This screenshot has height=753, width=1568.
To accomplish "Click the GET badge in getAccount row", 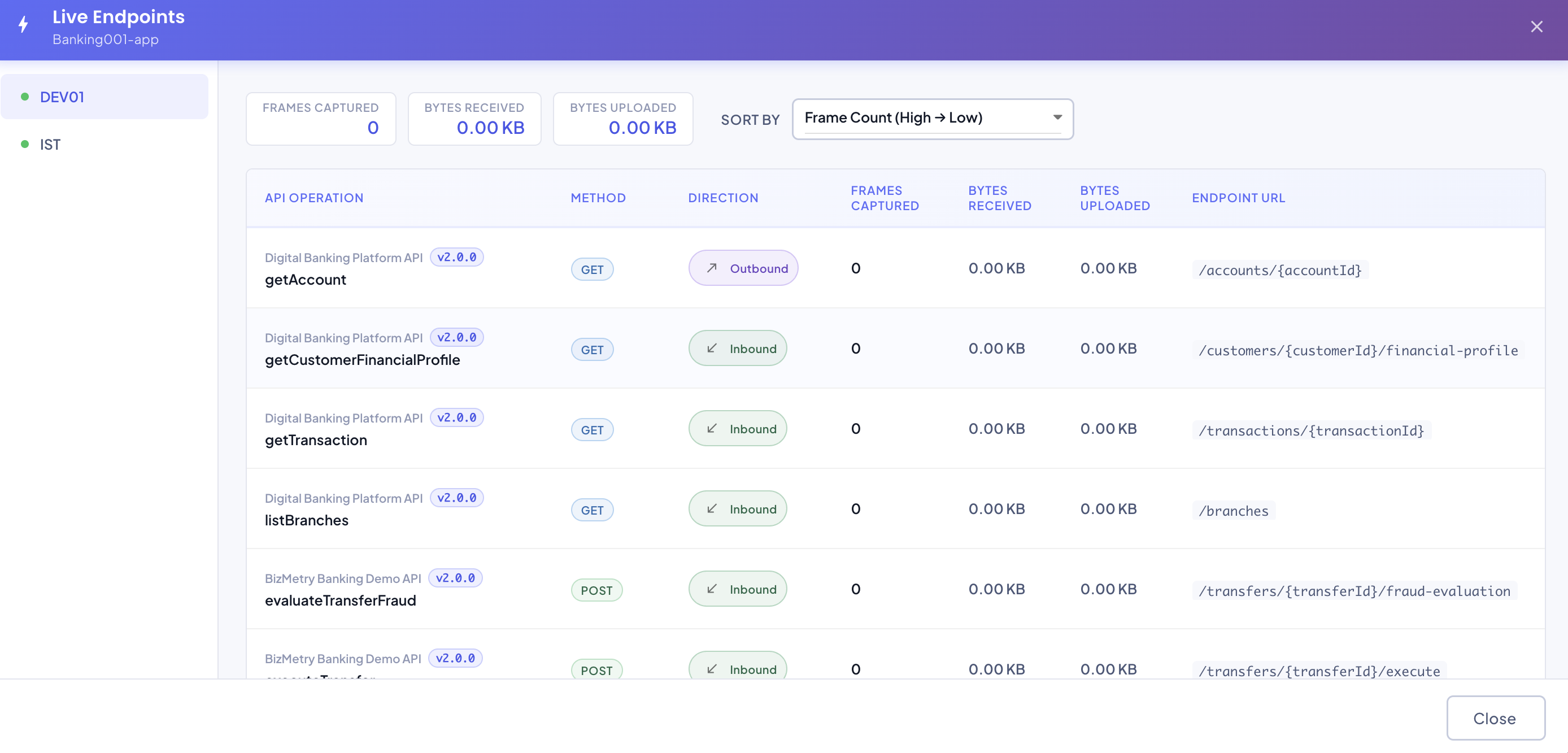I will tap(591, 269).
